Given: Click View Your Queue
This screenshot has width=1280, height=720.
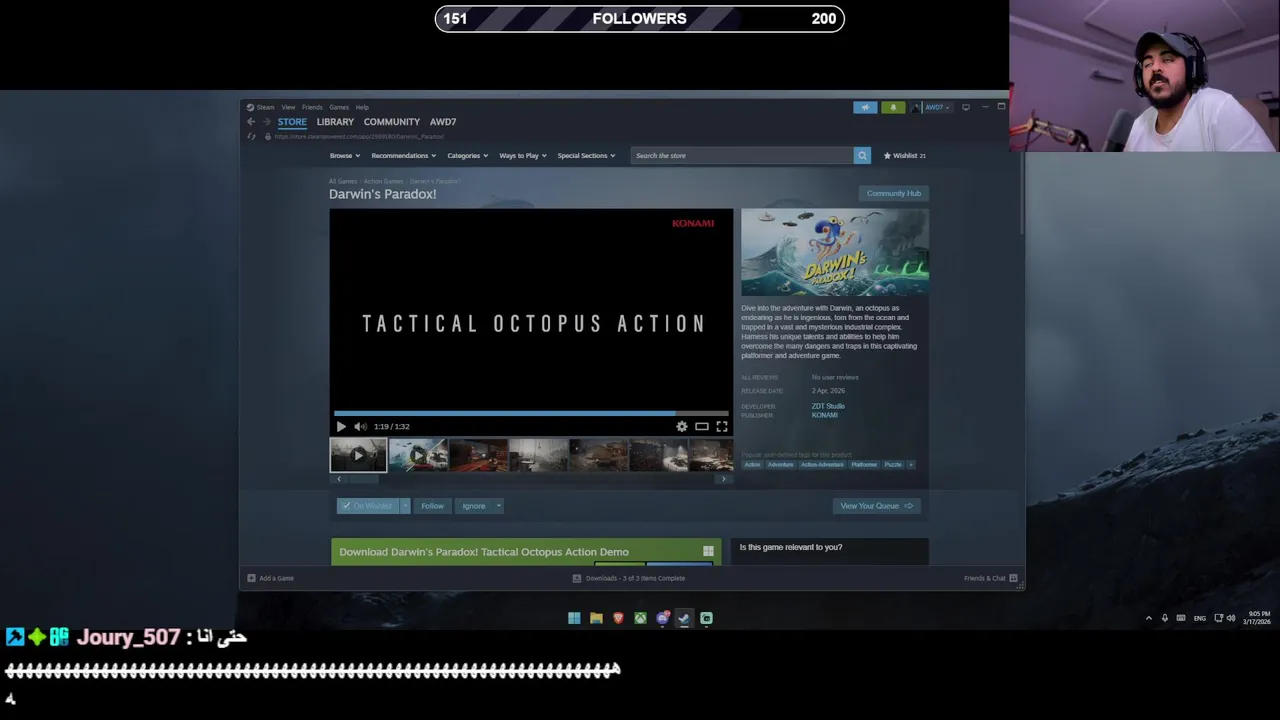Looking at the screenshot, I should pos(877,506).
